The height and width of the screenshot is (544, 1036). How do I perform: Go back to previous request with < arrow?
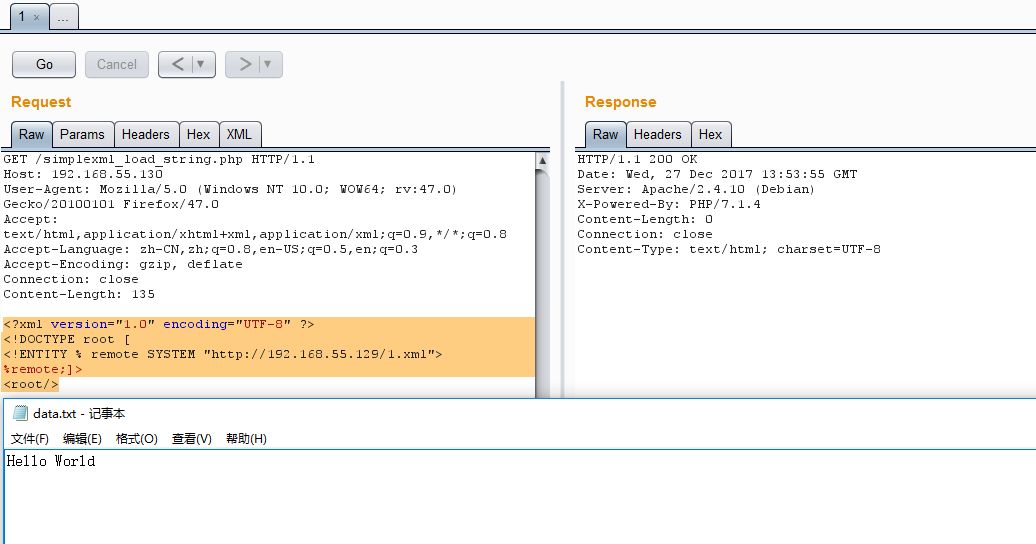(x=178, y=65)
